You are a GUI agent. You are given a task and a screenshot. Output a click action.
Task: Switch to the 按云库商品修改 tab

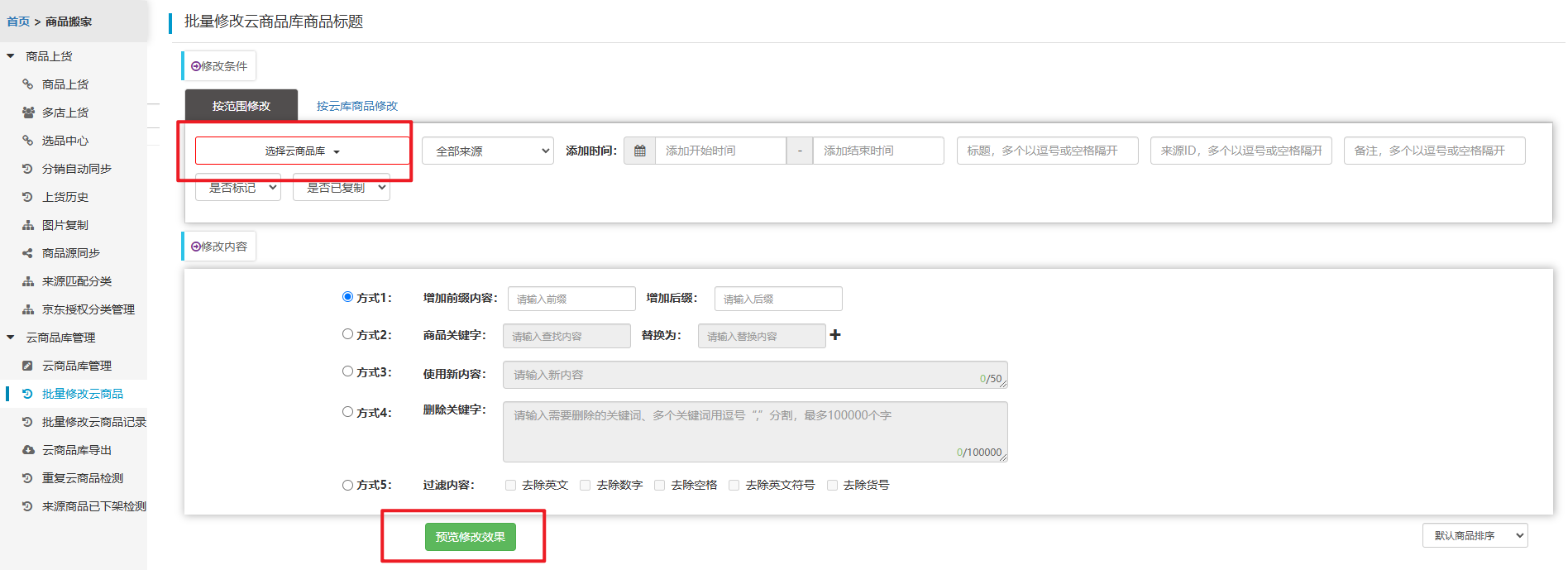[x=356, y=106]
